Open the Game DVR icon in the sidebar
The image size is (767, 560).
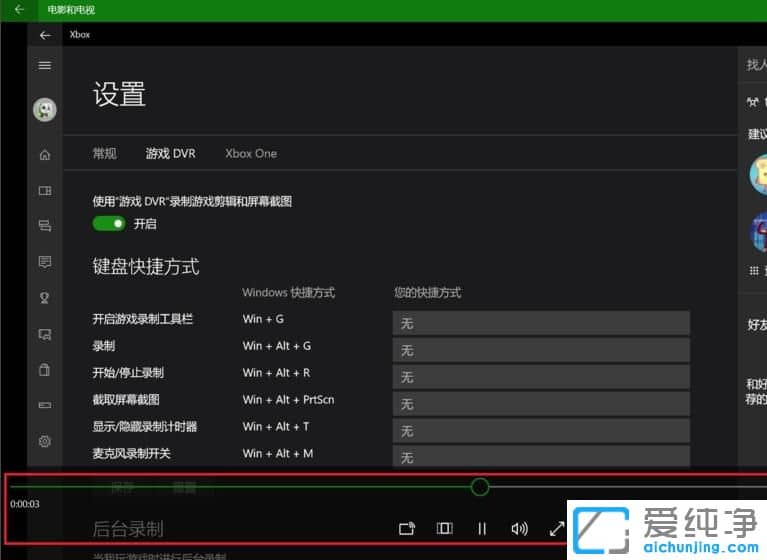coord(45,335)
